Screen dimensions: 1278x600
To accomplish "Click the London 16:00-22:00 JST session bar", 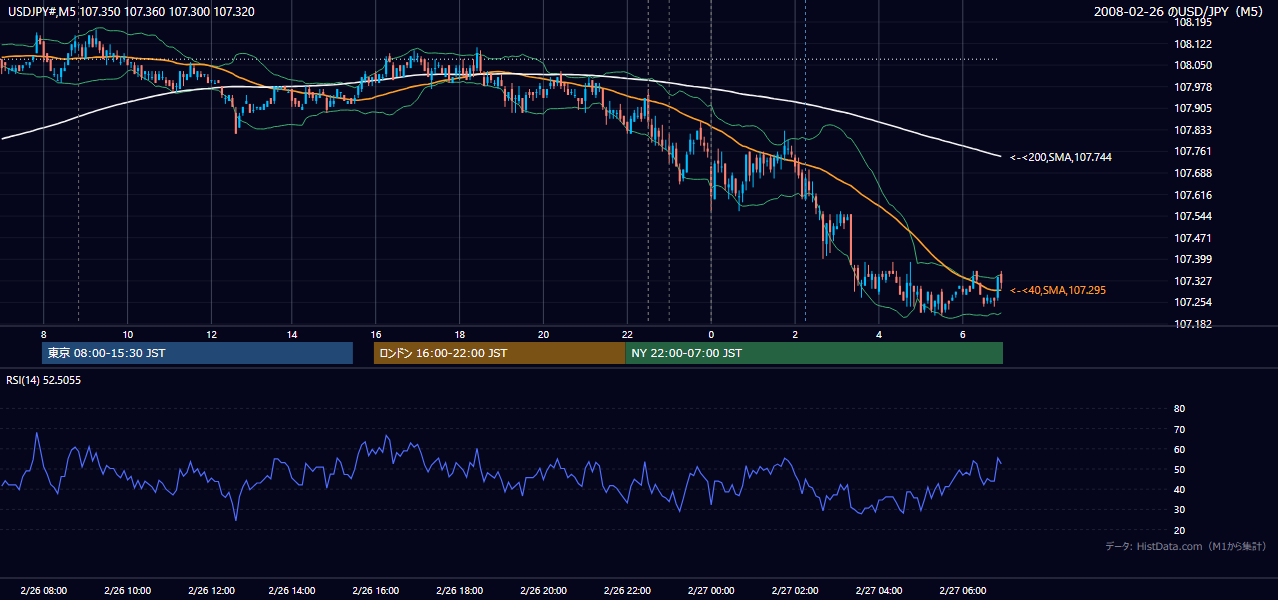I will point(499,353).
